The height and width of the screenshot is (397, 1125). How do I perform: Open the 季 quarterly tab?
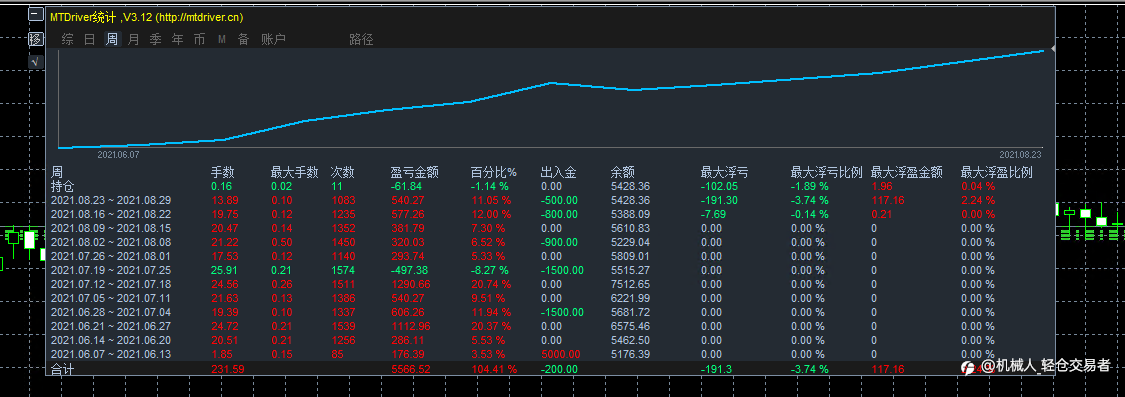coord(155,39)
